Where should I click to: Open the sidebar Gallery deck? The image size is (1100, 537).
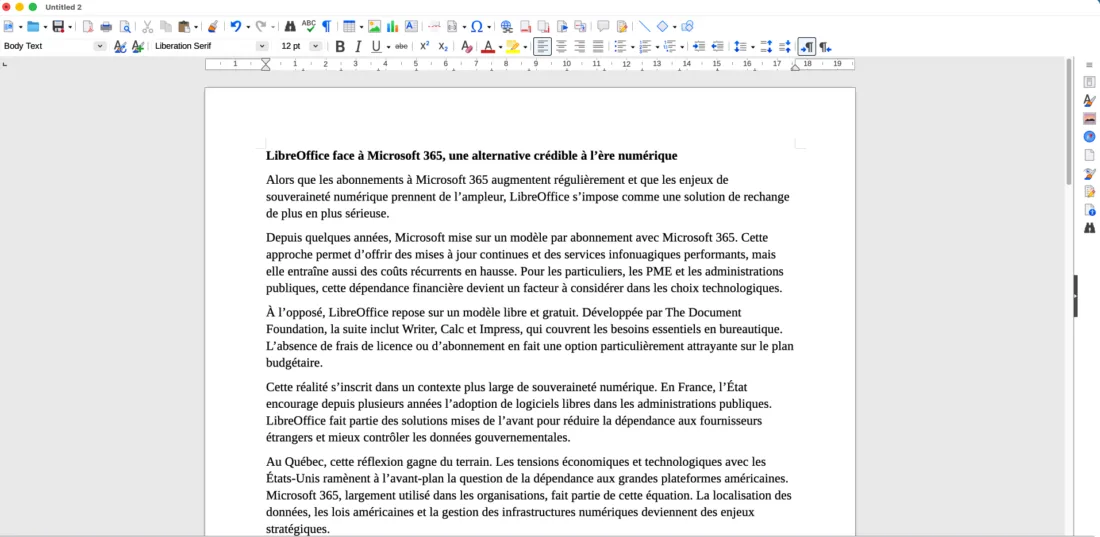click(x=1089, y=119)
